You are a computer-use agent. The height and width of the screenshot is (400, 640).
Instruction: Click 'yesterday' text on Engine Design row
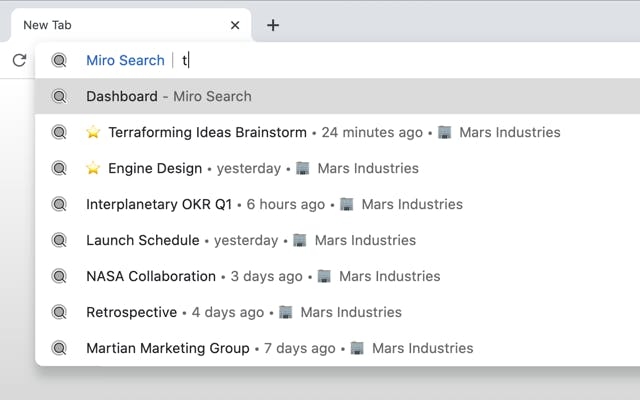coord(249,168)
